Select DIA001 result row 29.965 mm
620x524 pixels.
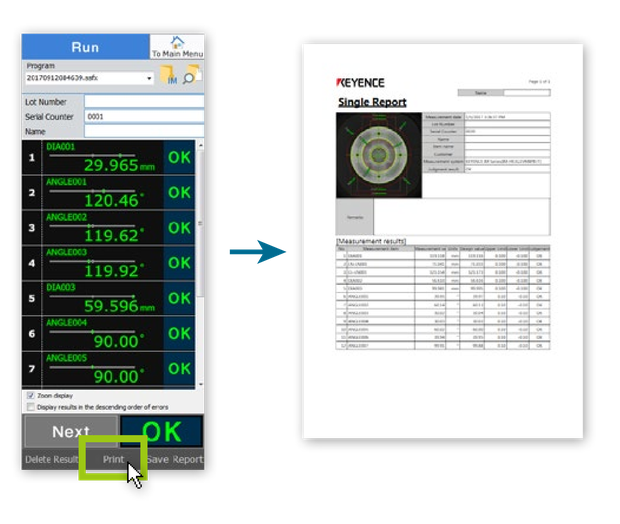tap(108, 157)
